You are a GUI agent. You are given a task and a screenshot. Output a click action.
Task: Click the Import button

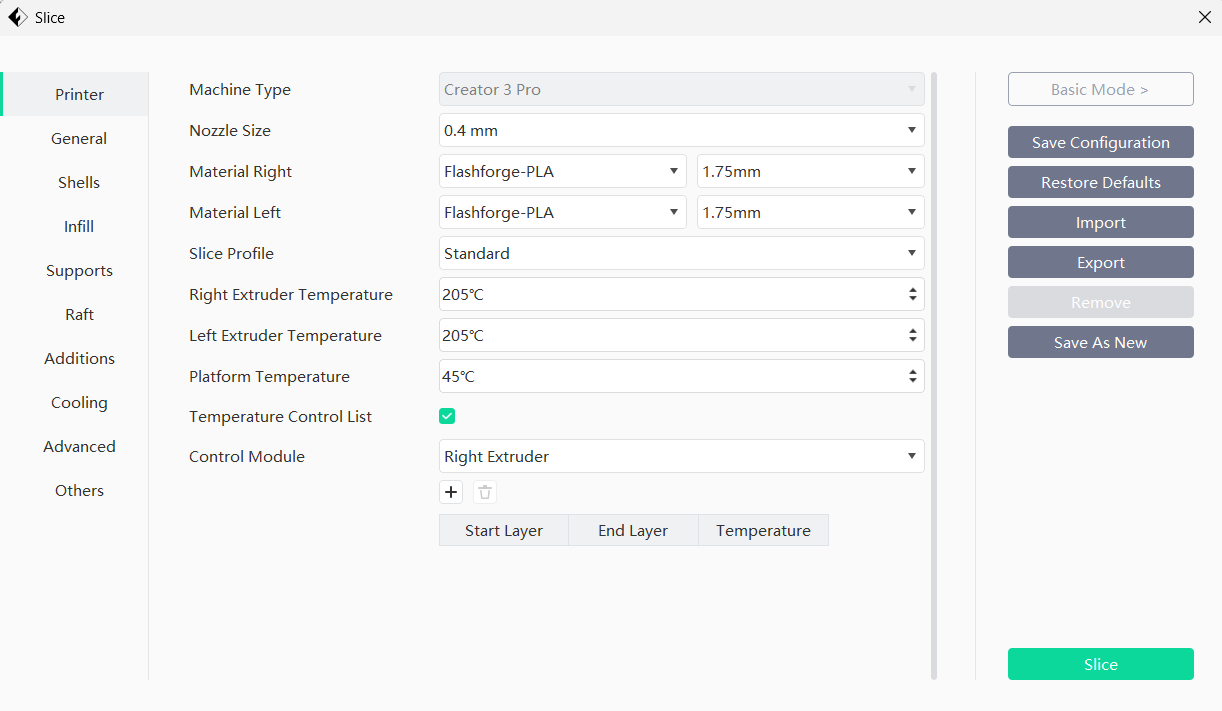[1100, 222]
